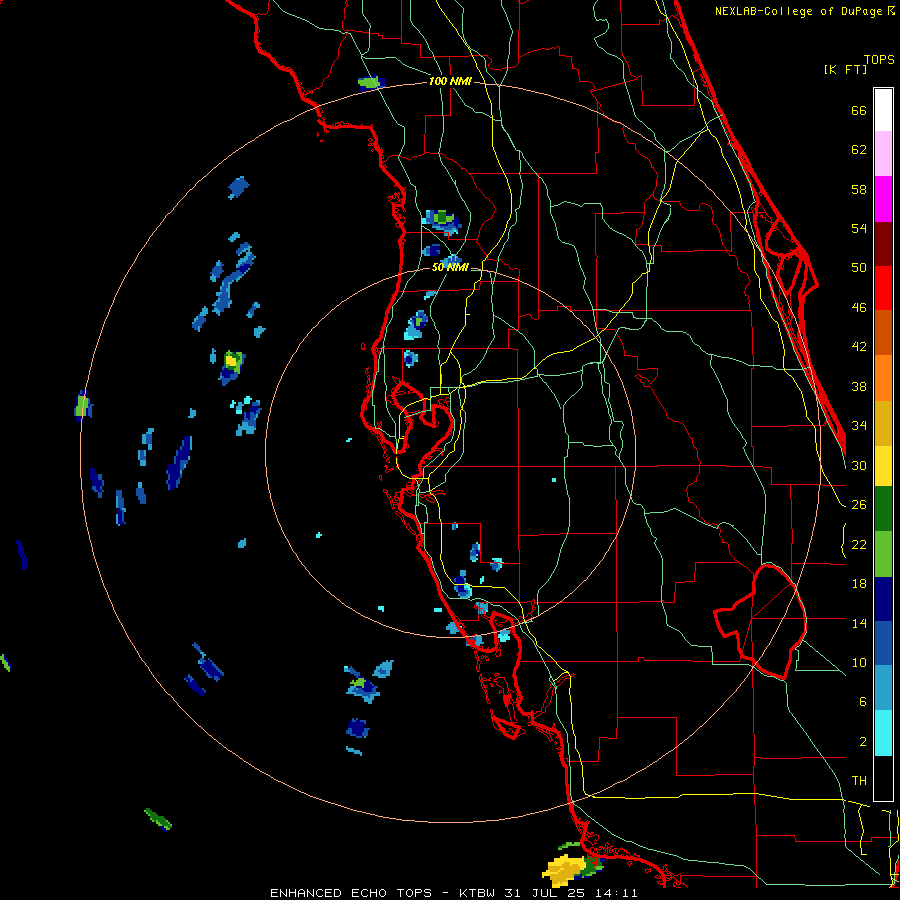900x900 pixels.
Task: Select the dark green legend color band
Action: pyautogui.click(x=883, y=509)
